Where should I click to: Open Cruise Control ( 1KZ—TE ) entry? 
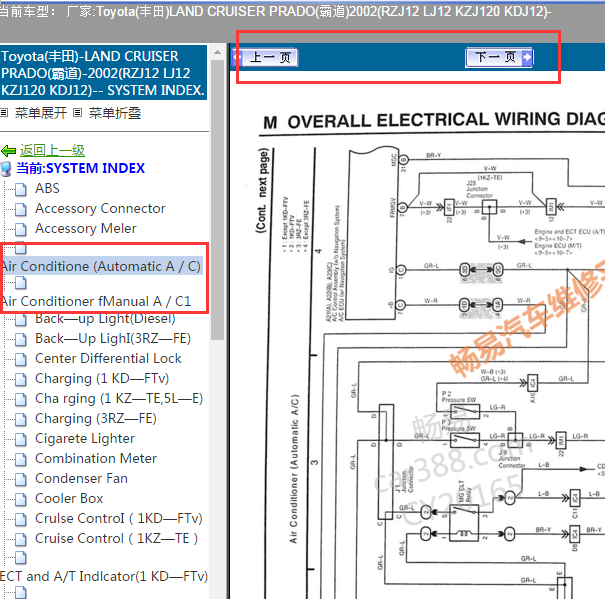pyautogui.click(x=116, y=538)
